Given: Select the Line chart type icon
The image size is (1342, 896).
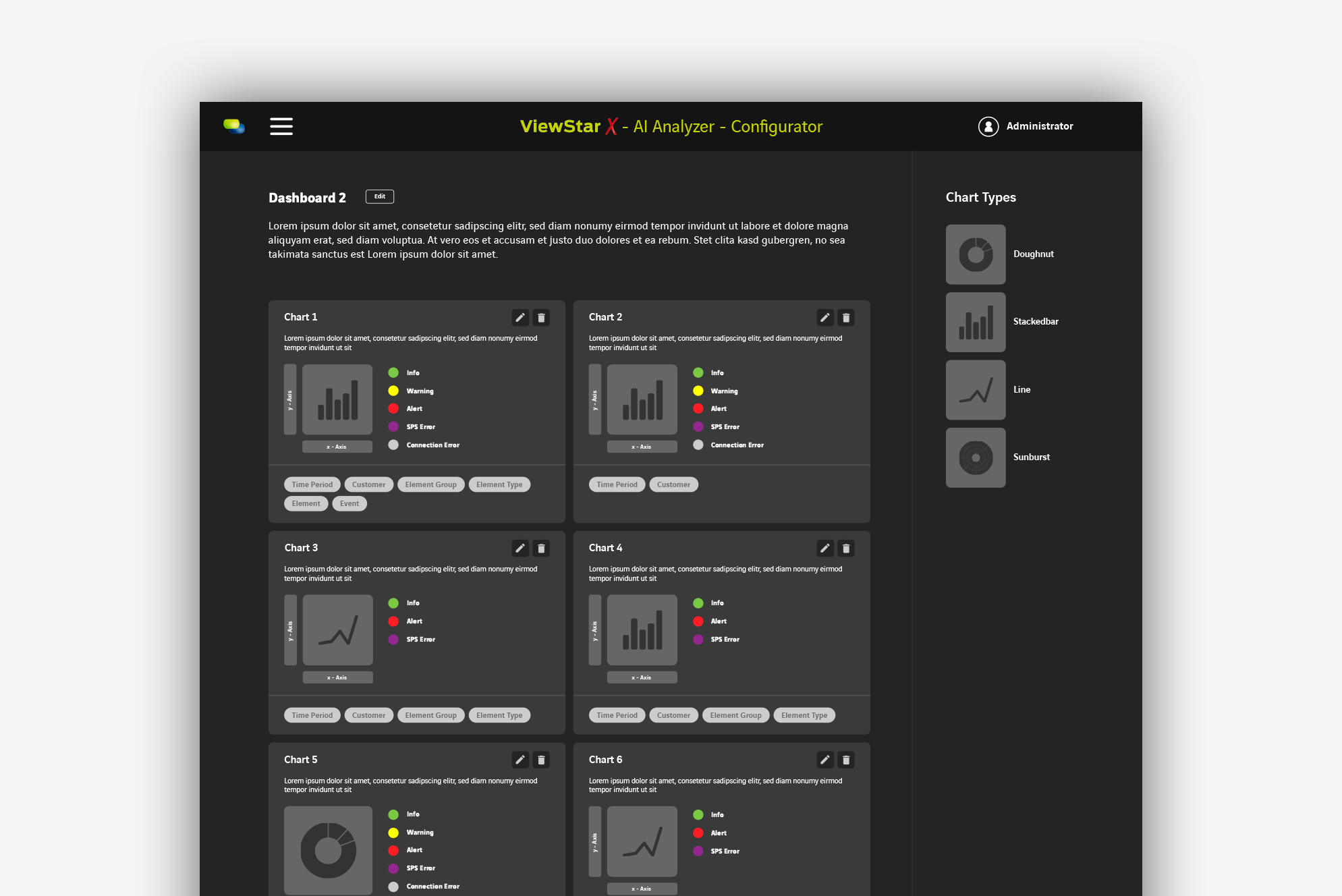Looking at the screenshot, I should pos(976,390).
